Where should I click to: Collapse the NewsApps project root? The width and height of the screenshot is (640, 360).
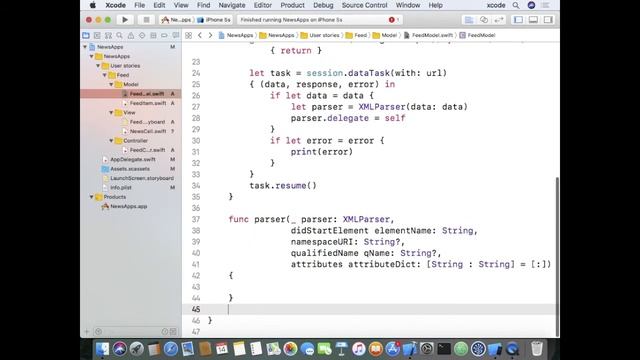pyautogui.click(x=85, y=47)
